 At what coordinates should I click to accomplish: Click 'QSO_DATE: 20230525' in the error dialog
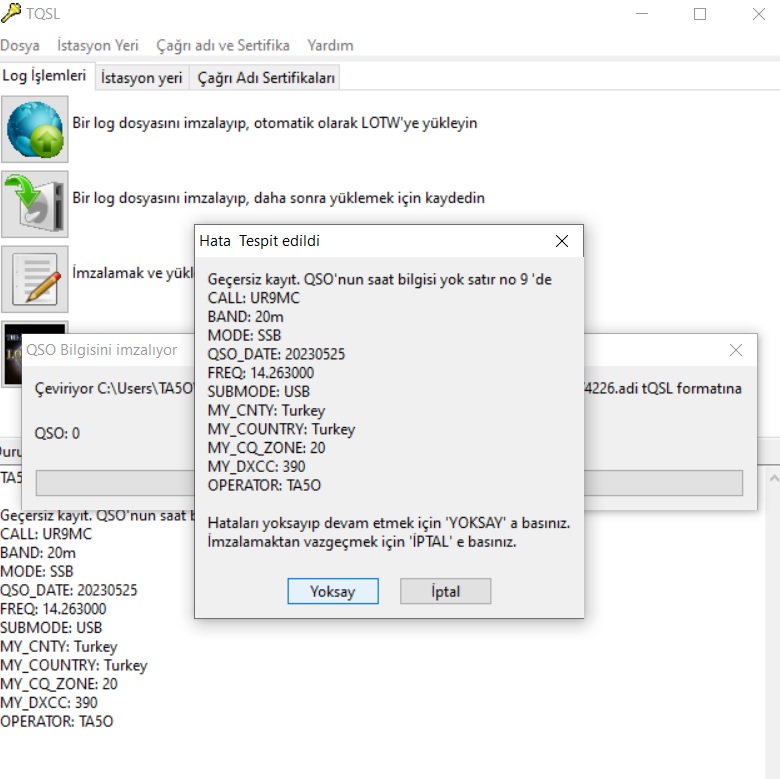(276, 354)
